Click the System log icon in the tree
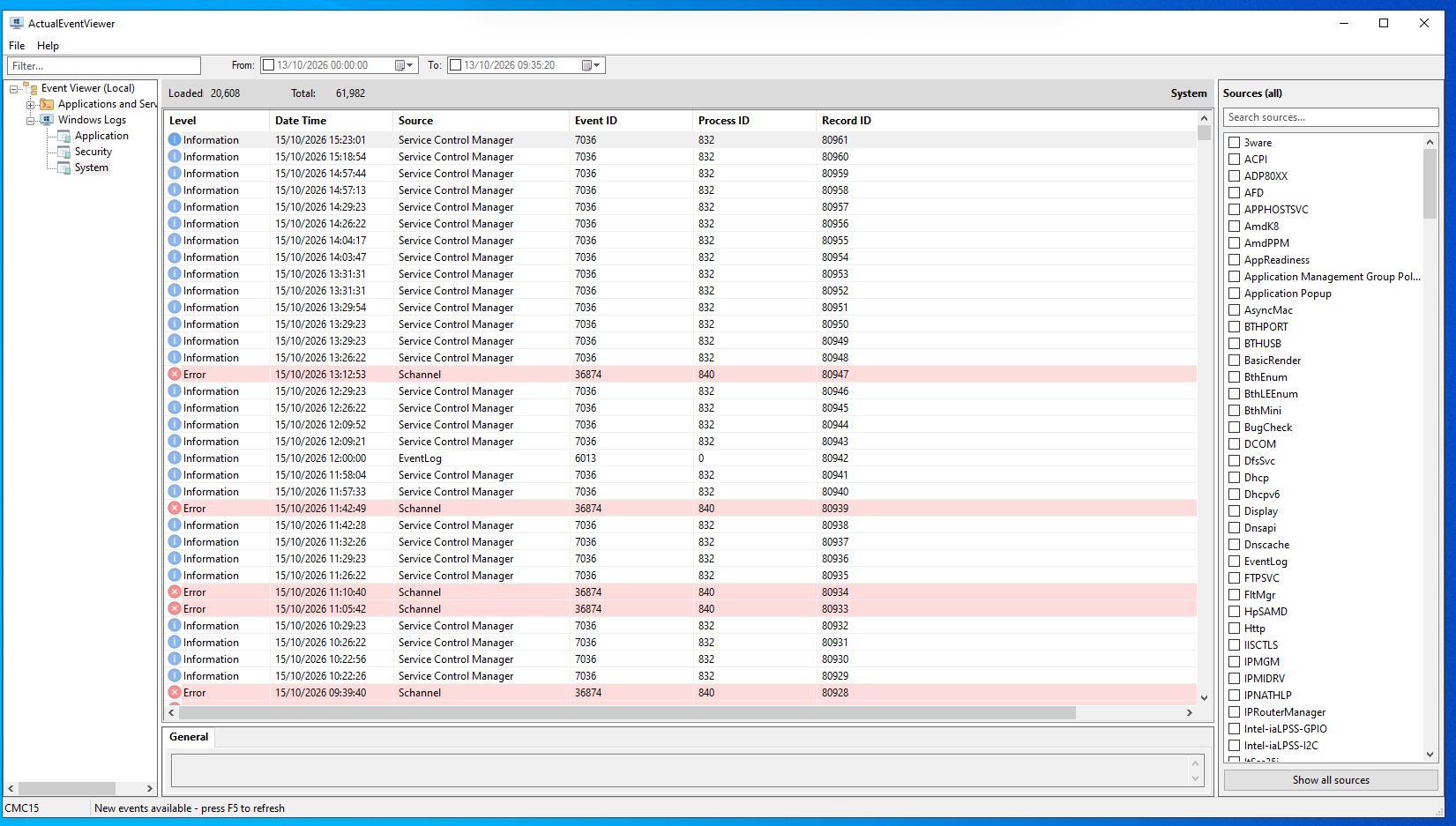 [x=63, y=167]
